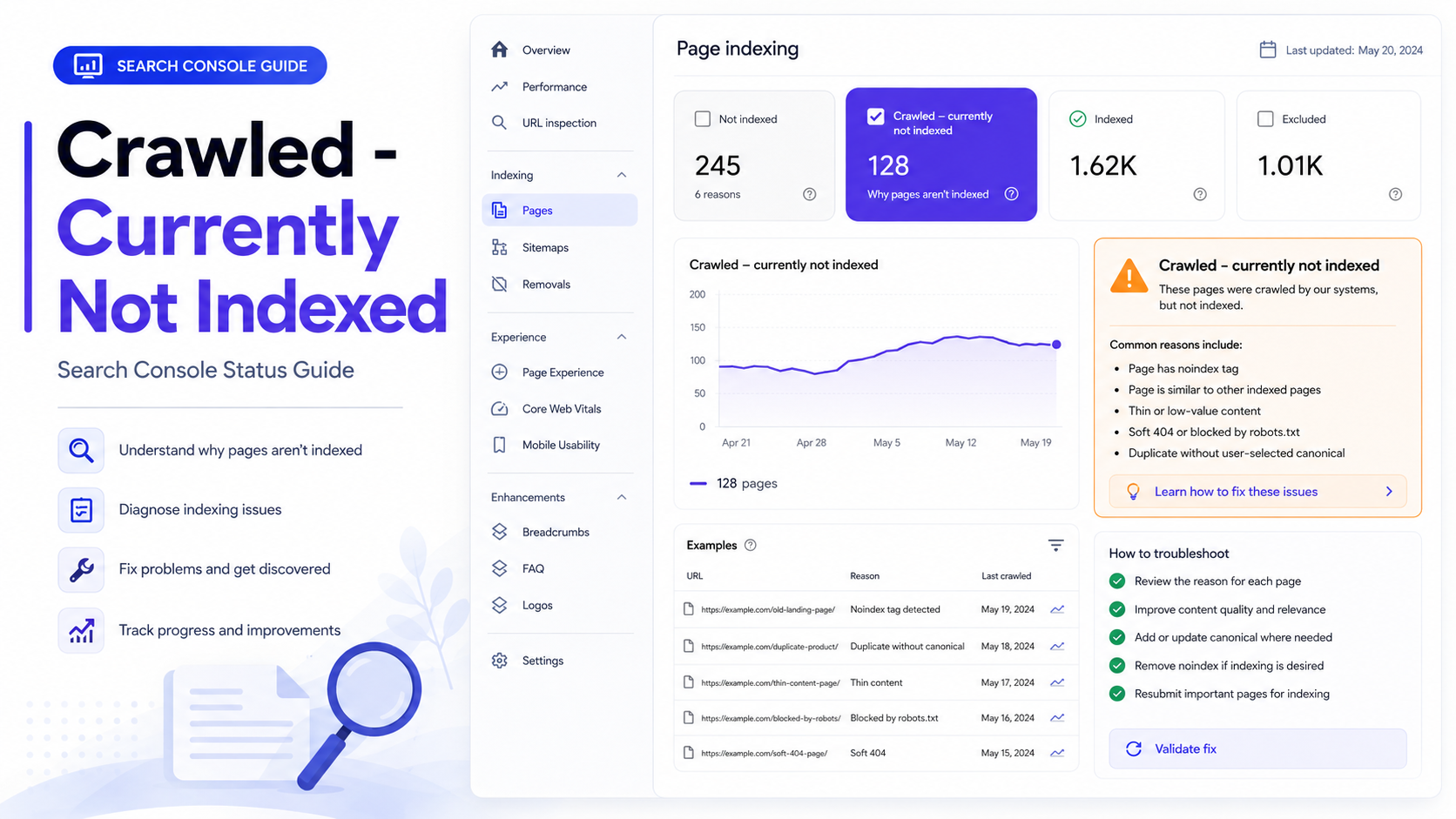This screenshot has width=1456, height=819.
Task: Click help icon on Indexed card
Action: 1200,194
